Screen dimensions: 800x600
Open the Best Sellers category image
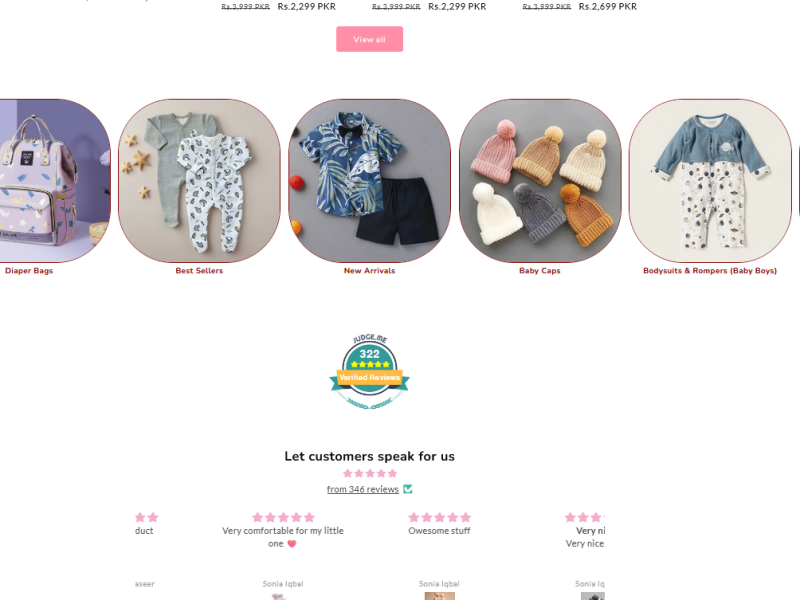[x=199, y=181]
